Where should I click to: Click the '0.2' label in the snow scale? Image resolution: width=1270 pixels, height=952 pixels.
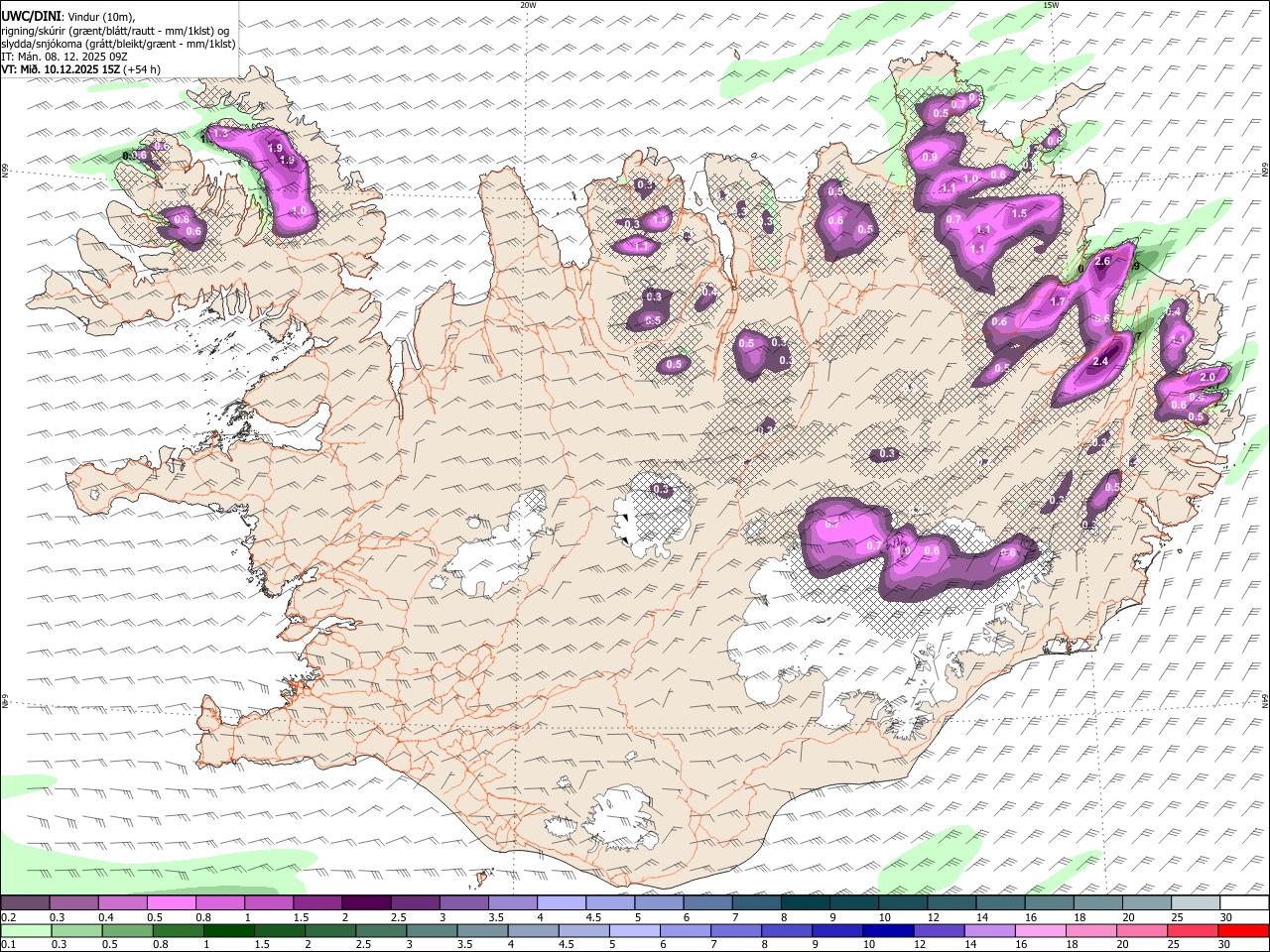pos(9,917)
